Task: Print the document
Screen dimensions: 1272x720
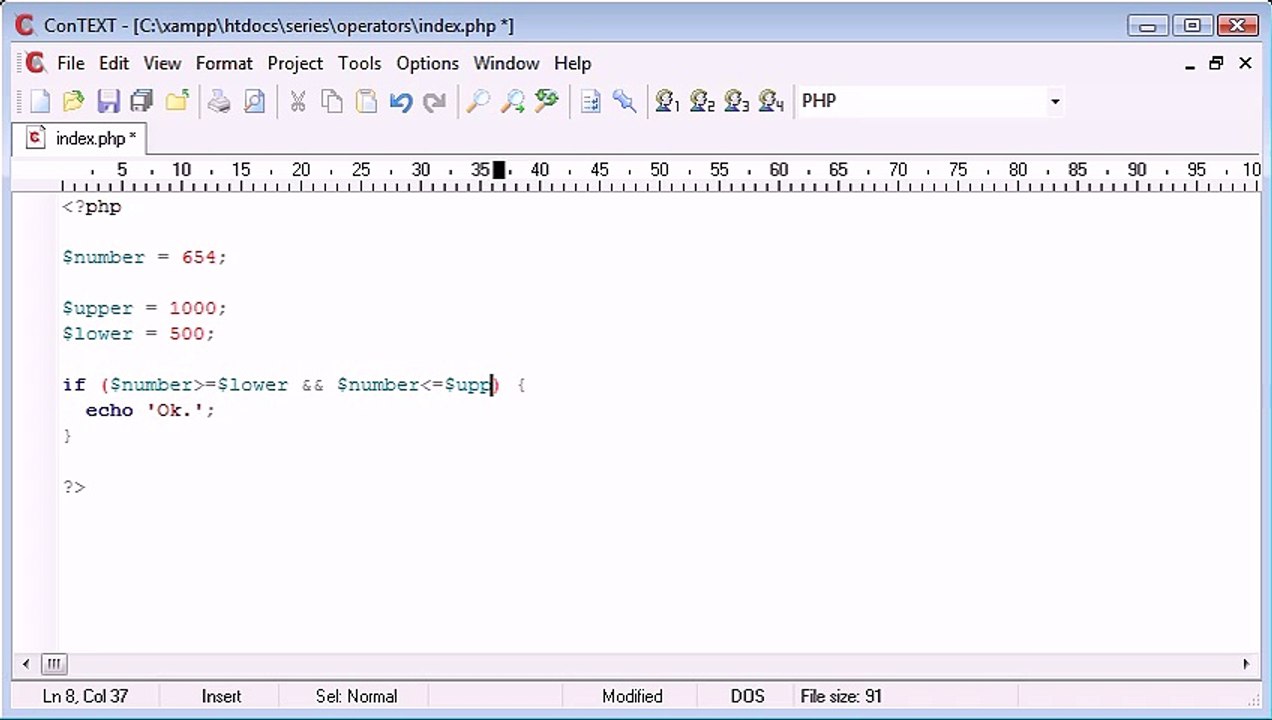Action: pyautogui.click(x=219, y=101)
